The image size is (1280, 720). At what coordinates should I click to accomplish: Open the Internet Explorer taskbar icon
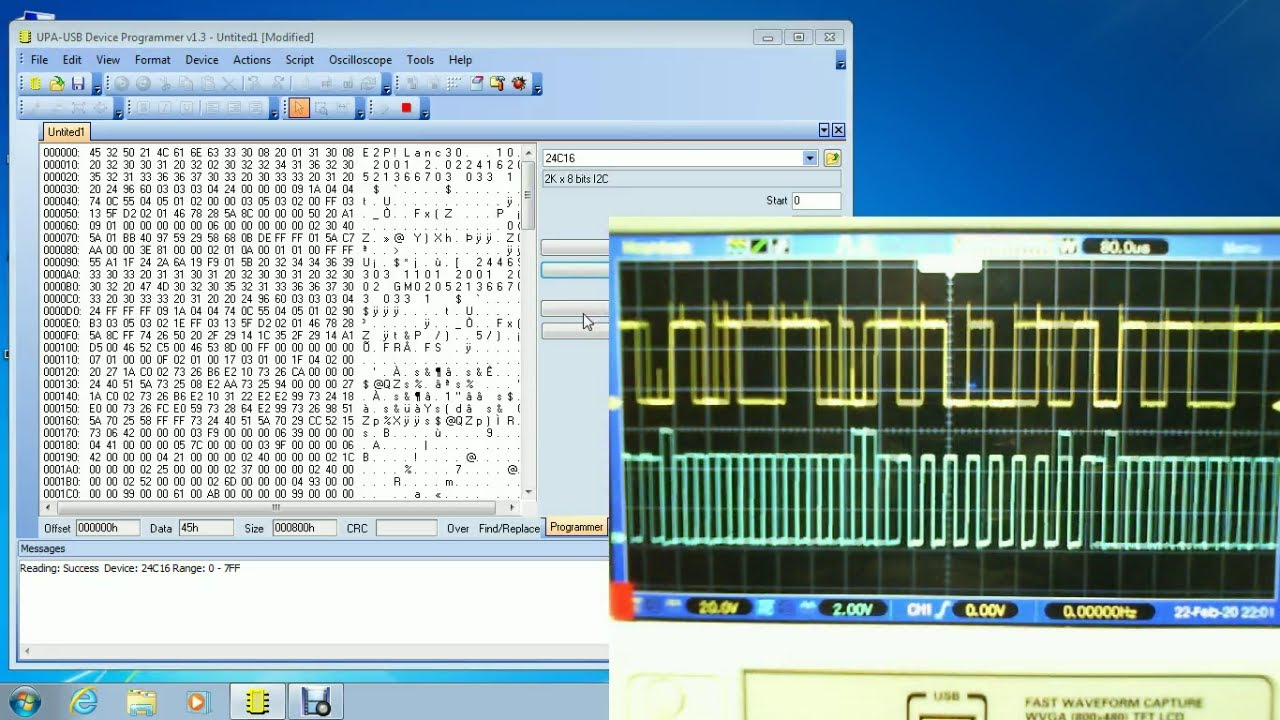pos(84,702)
